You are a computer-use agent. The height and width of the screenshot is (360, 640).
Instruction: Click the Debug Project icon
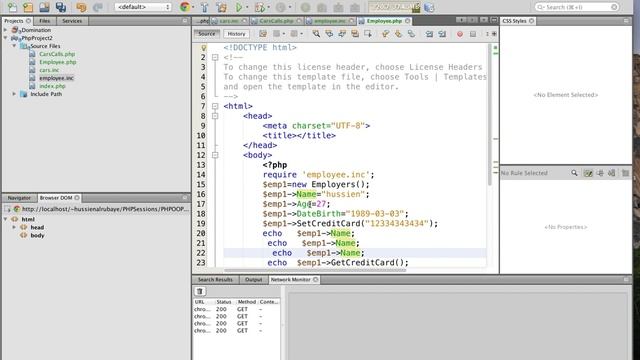point(259,7)
